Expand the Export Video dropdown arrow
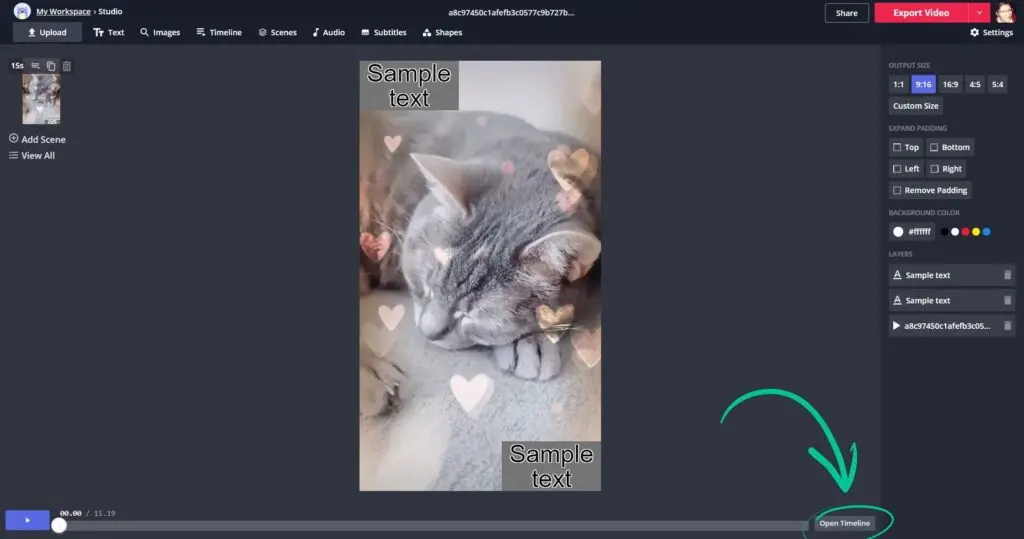Image resolution: width=1024 pixels, height=539 pixels. [x=979, y=13]
